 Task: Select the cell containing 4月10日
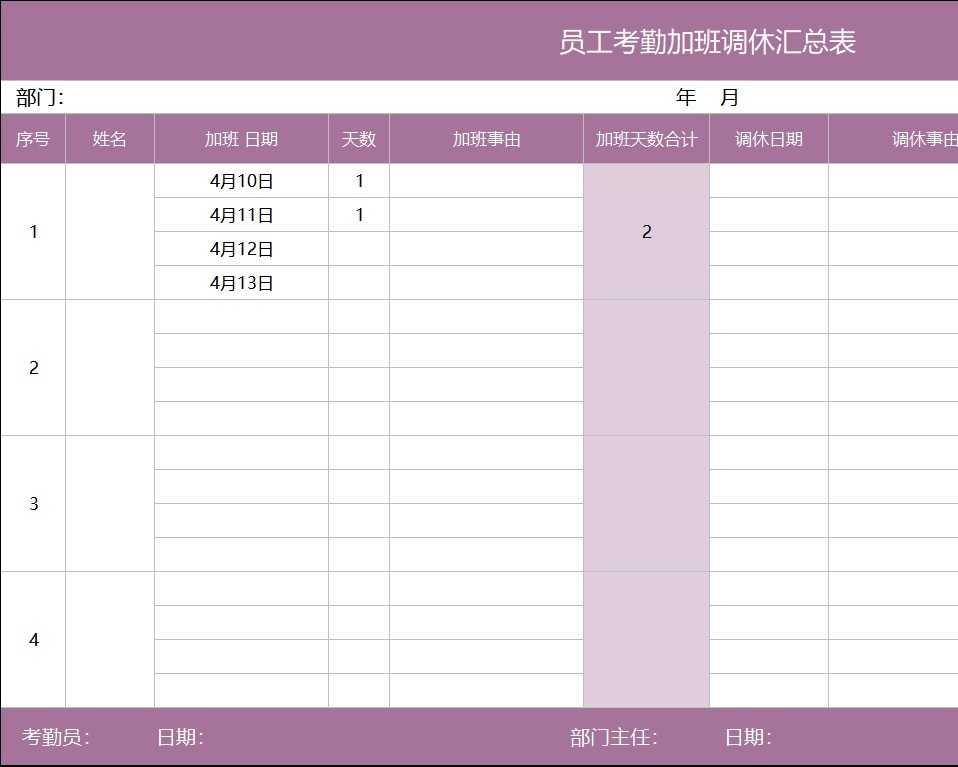click(x=241, y=181)
